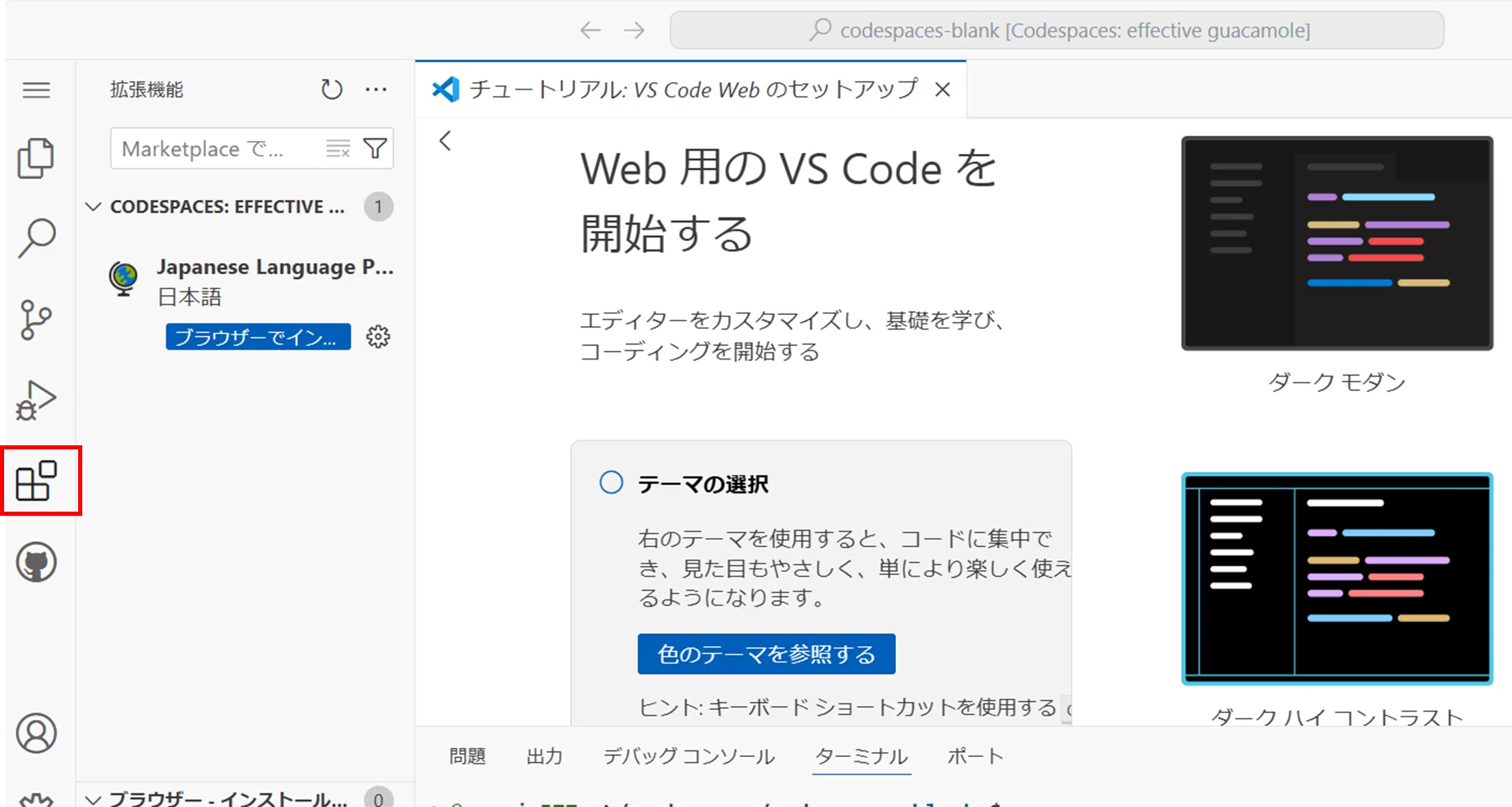Open Japanese Language Pack manage gear
Screen dimensions: 1512x807
coord(378,337)
